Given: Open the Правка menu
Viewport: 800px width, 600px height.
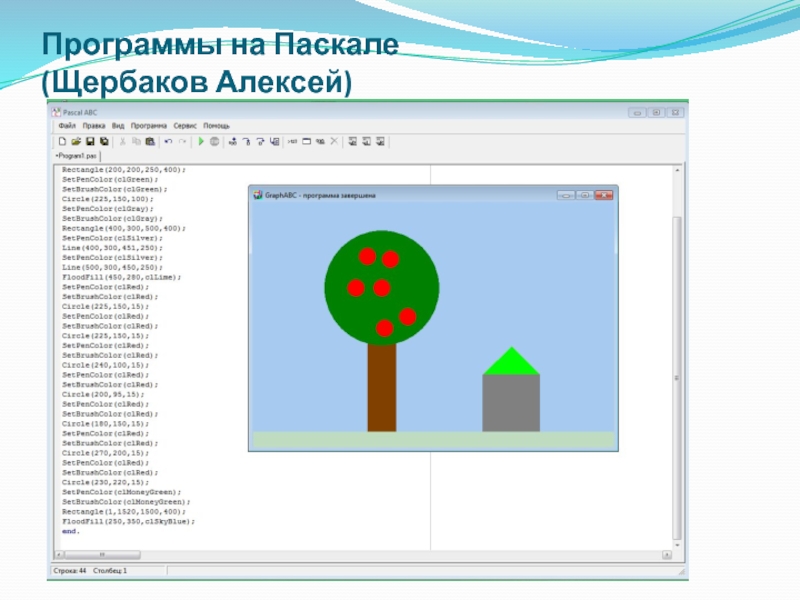Looking at the screenshot, I should pyautogui.click(x=93, y=126).
